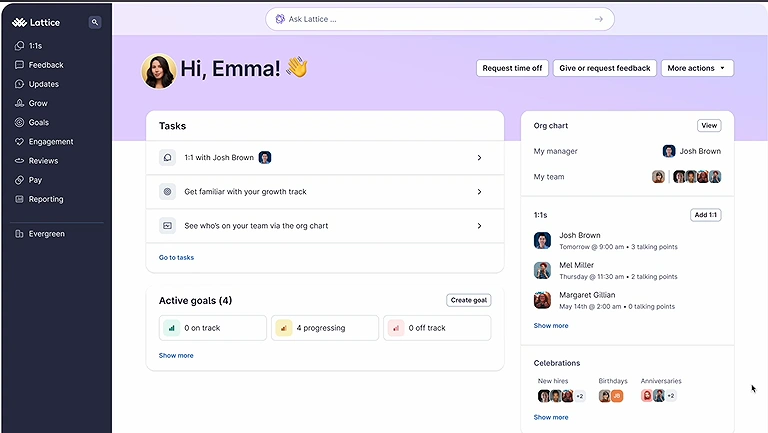
Task: Click the Ask Lattice sparkle icon
Action: 280,19
